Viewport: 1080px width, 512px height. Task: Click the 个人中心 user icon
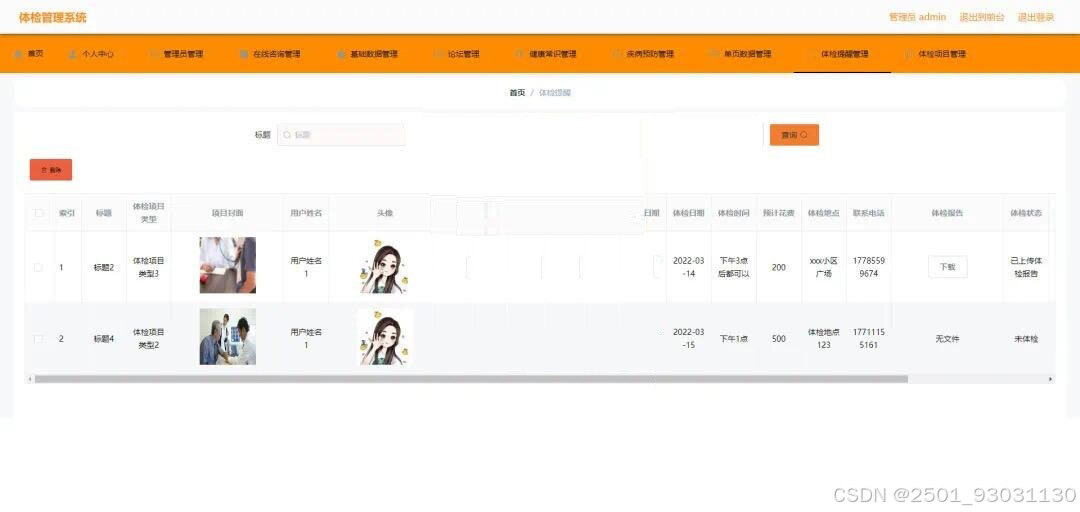click(x=72, y=54)
